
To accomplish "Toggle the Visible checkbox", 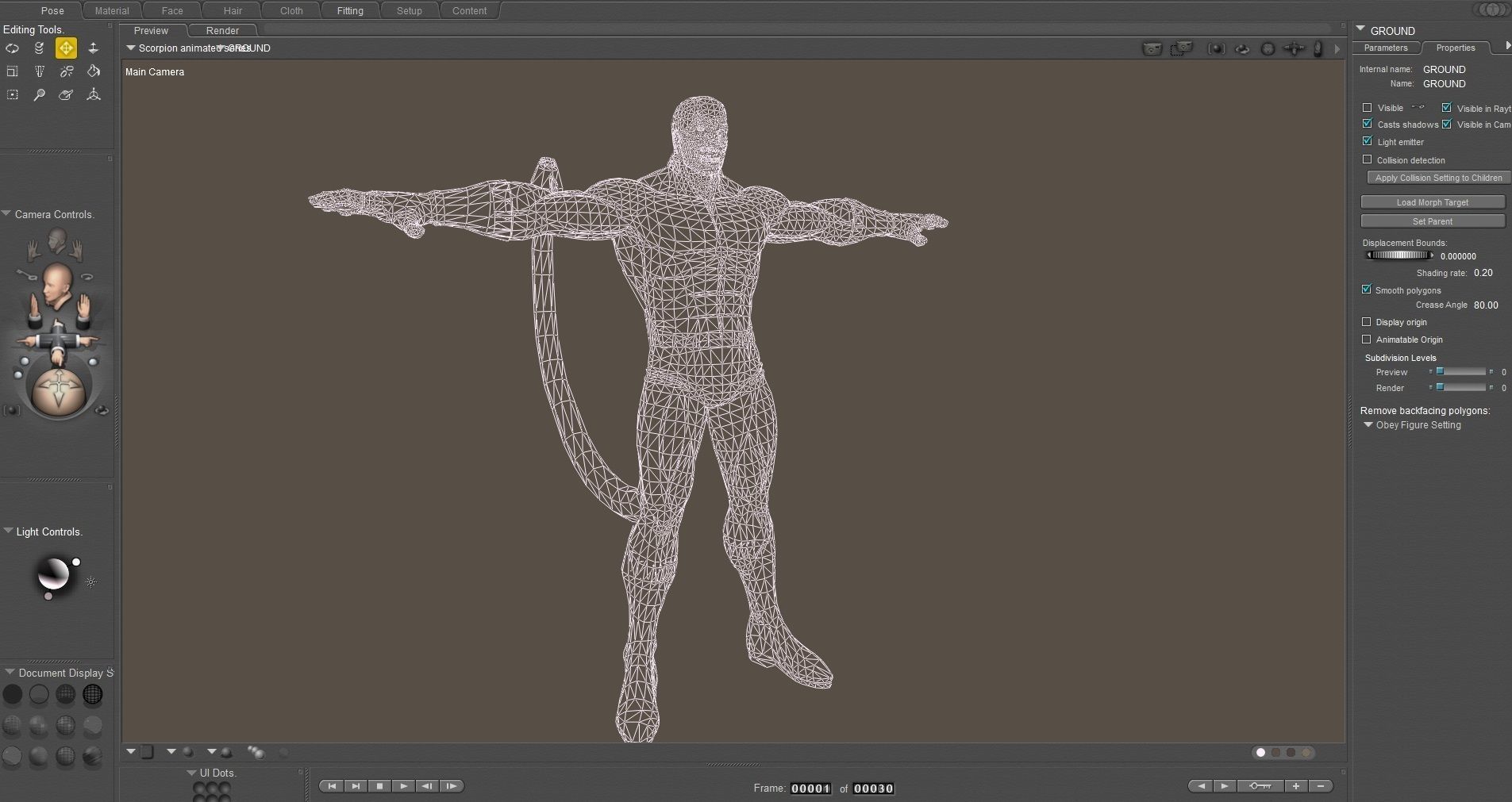I will pyautogui.click(x=1367, y=108).
